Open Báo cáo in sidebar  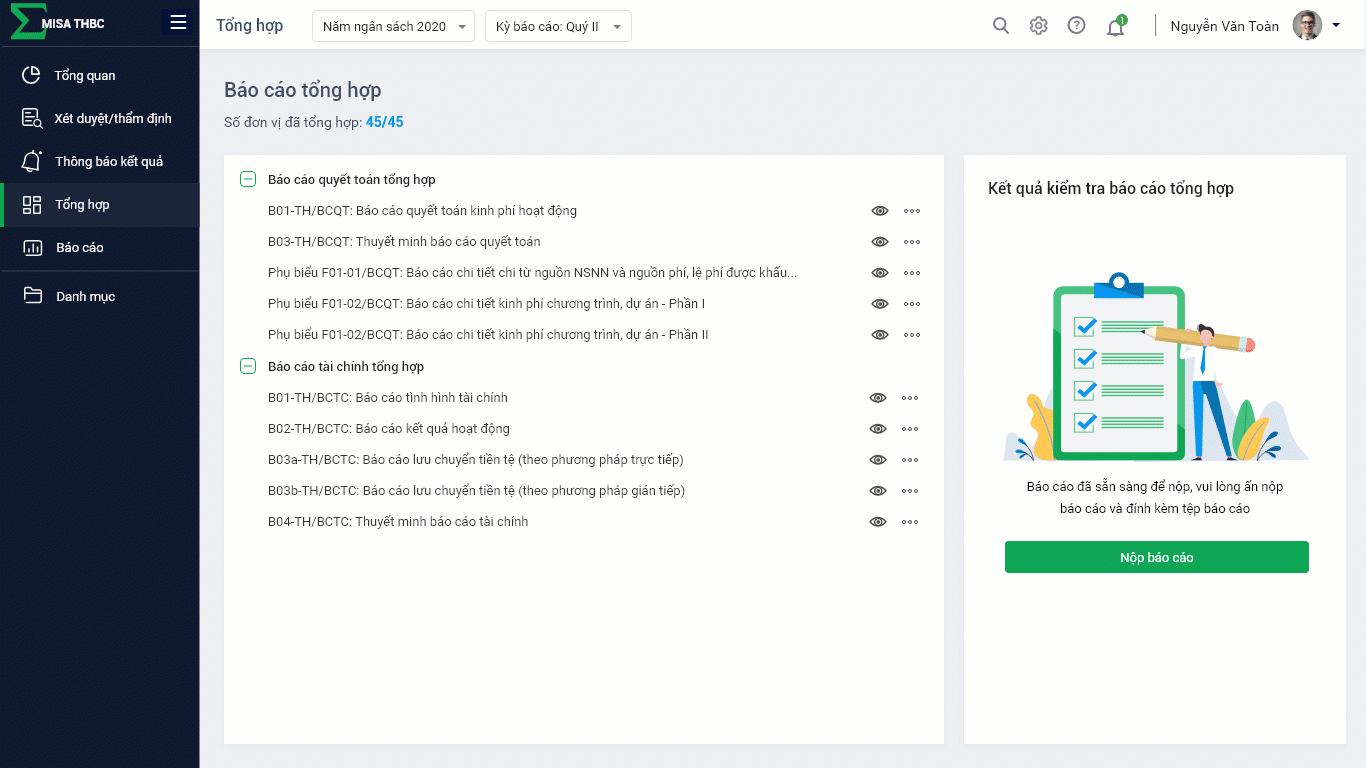click(x=100, y=247)
